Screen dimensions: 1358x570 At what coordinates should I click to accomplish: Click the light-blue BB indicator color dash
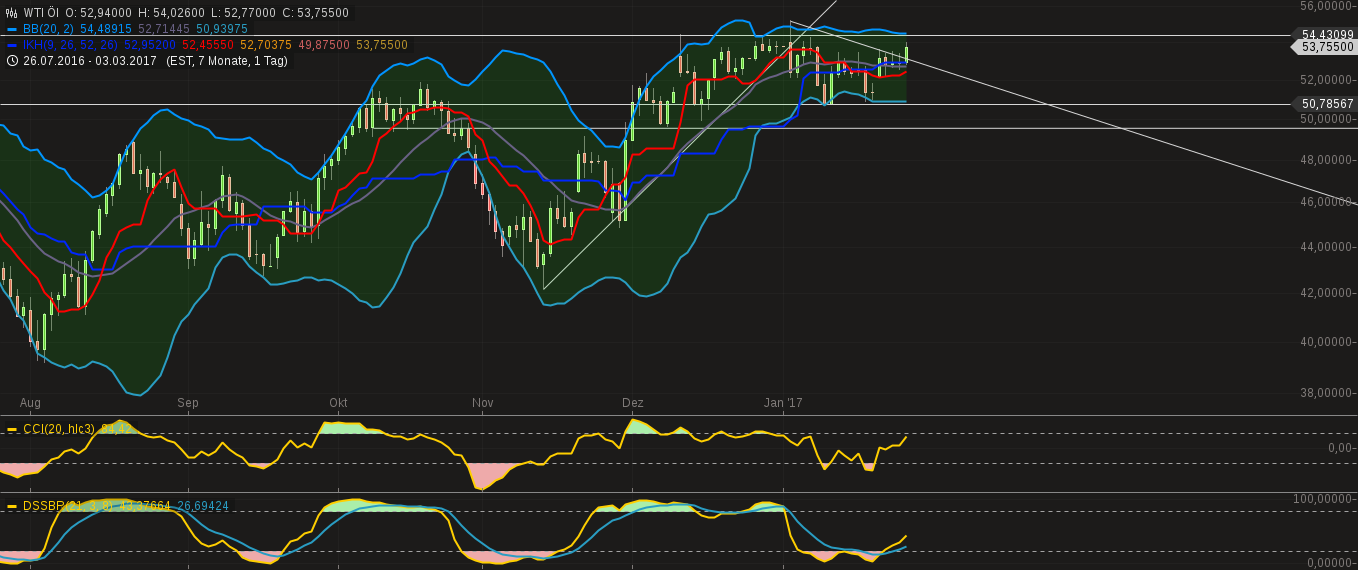tap(12, 29)
